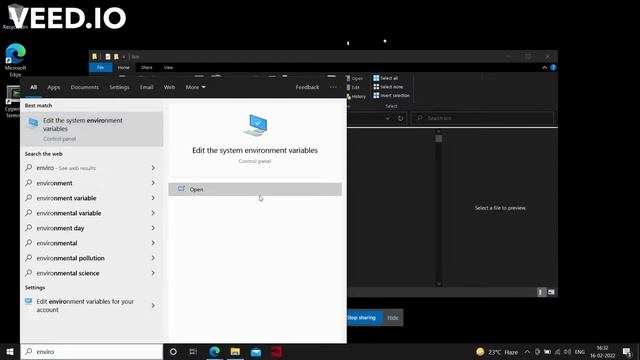Open the Microsoft Edge desktop shortcut
Image resolution: width=640 pixels, height=360 pixels.
[x=16, y=60]
